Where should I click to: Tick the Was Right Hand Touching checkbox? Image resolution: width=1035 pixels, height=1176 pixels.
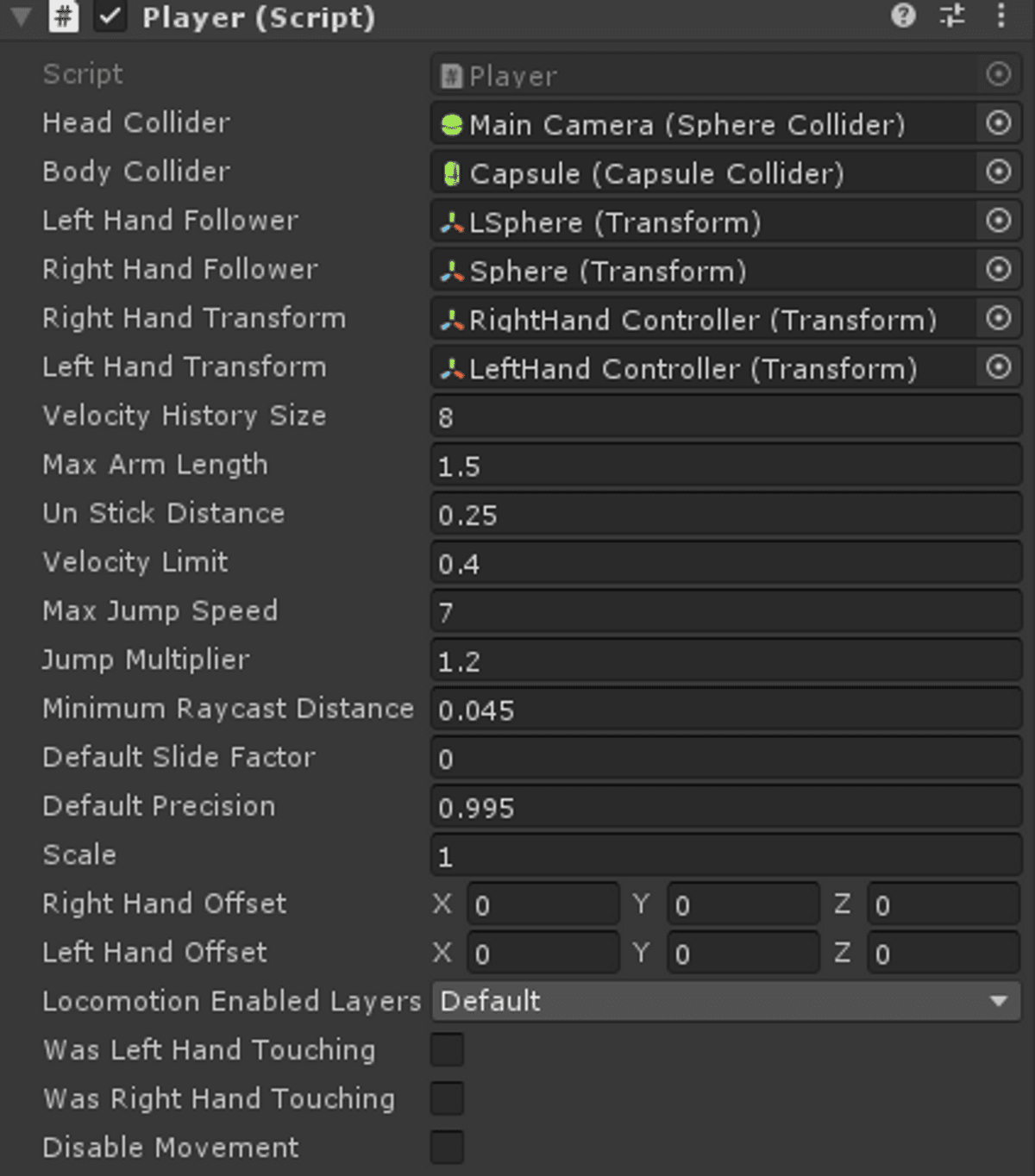click(x=447, y=1099)
